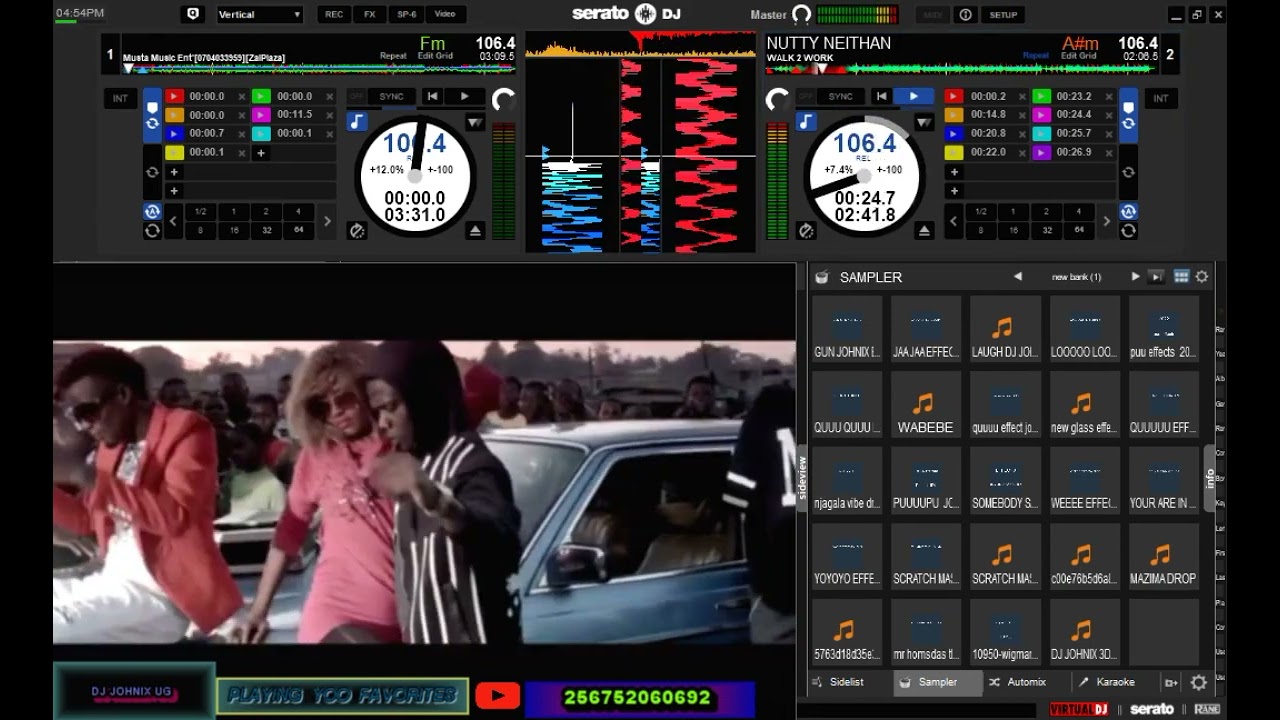Toggle keylock on deck 2
This screenshot has height=720, width=1280.
pyautogui.click(x=806, y=121)
